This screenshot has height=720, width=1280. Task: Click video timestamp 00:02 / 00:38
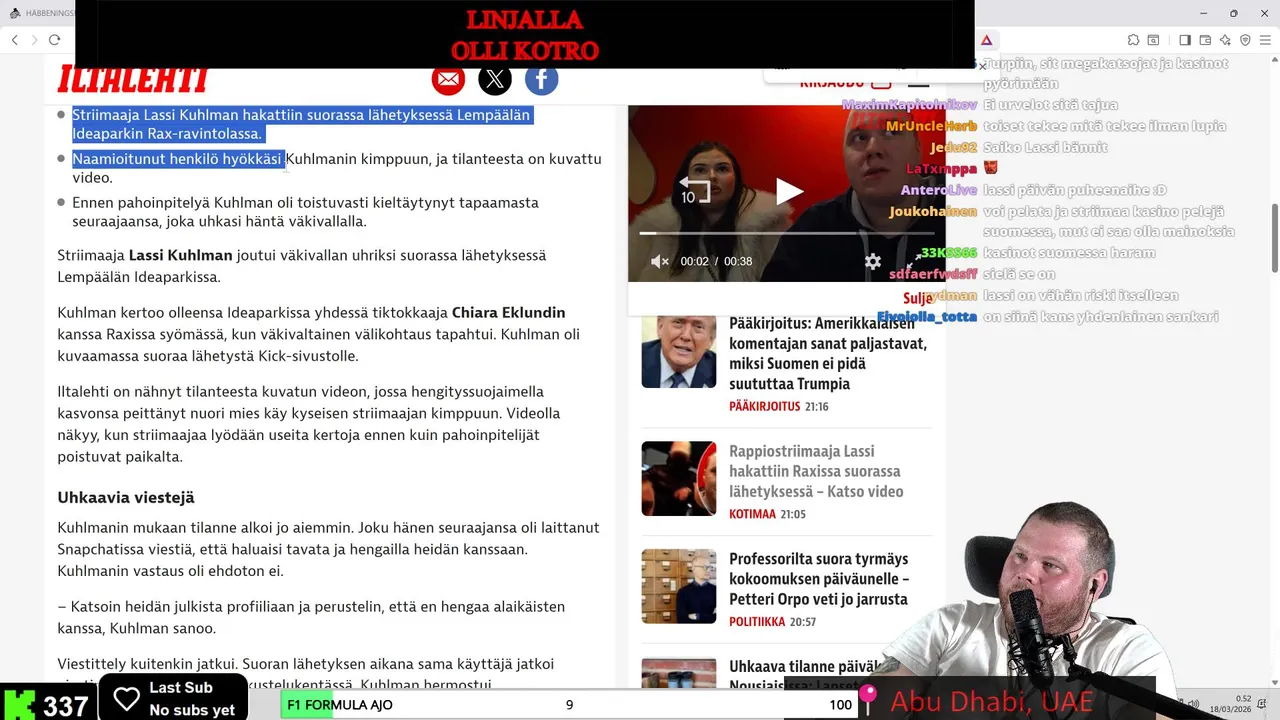point(716,261)
